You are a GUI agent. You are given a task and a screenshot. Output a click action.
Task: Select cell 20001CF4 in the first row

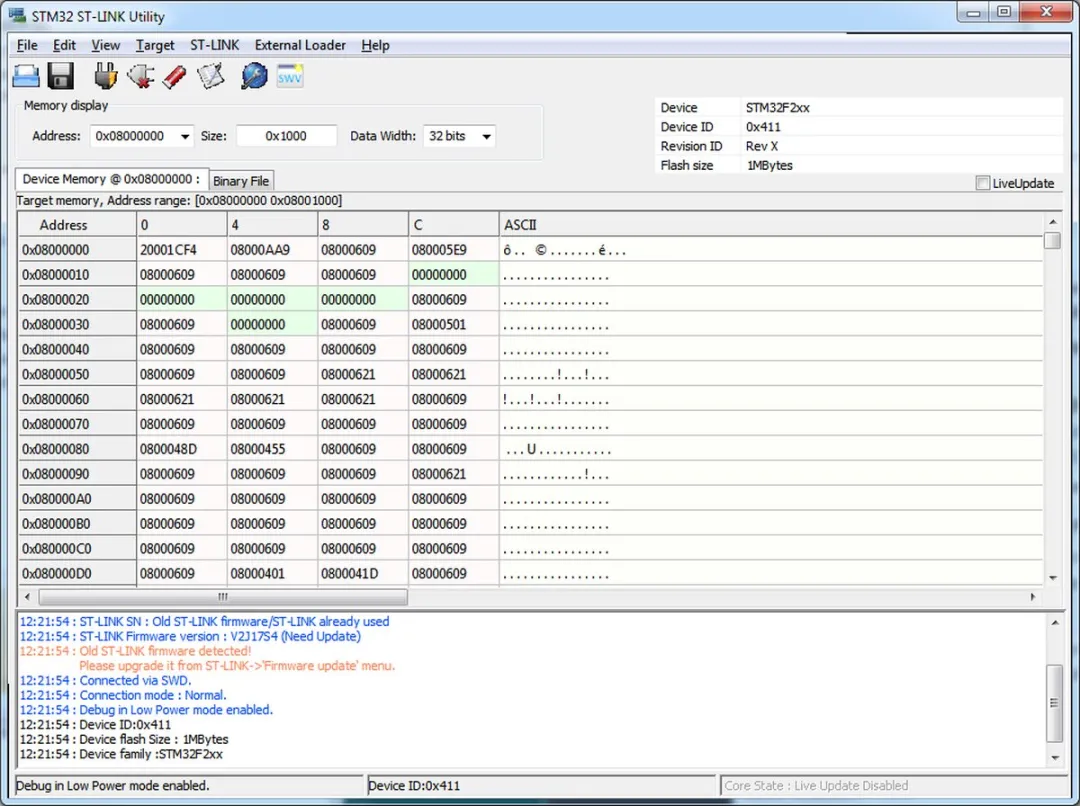(x=182, y=250)
